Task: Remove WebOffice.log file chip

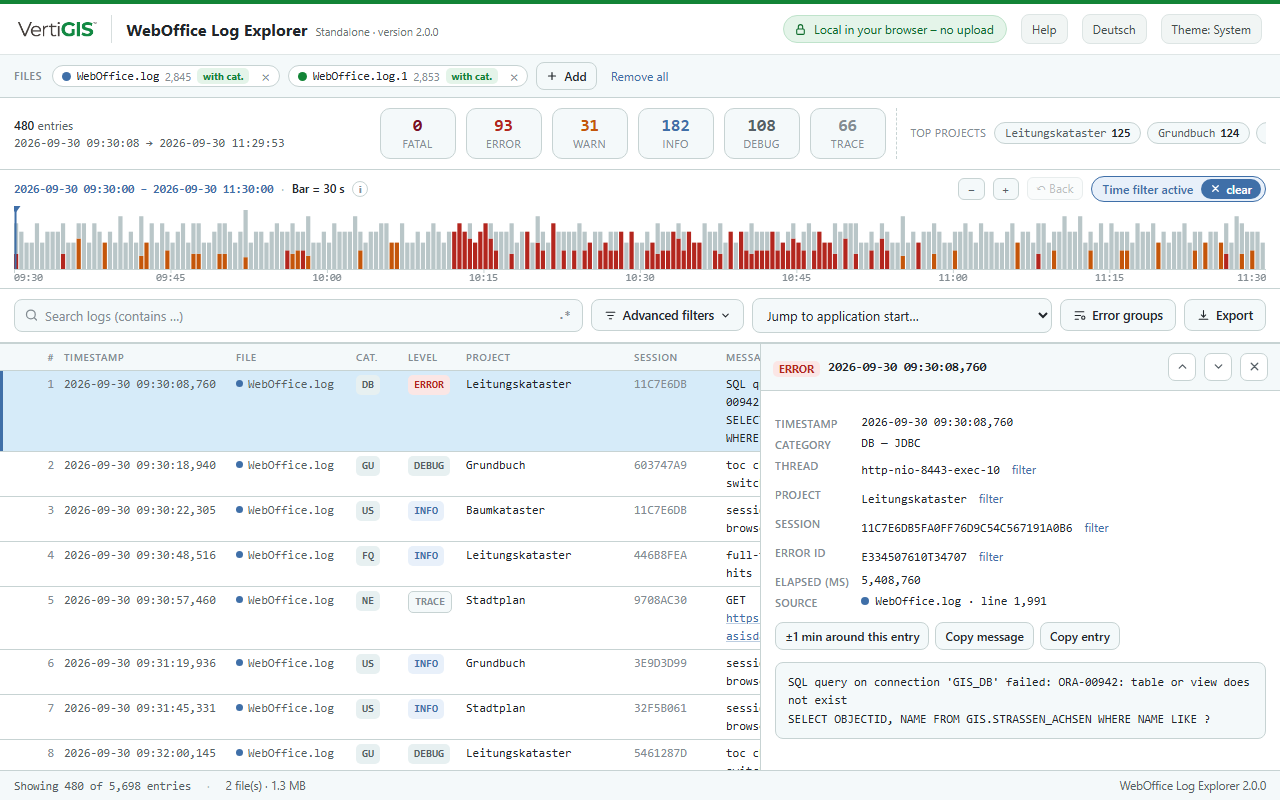Action: [x=265, y=77]
